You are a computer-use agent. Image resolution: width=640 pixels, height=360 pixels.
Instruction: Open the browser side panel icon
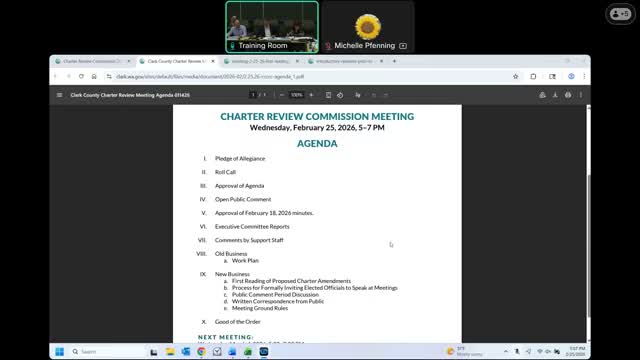pos(552,76)
